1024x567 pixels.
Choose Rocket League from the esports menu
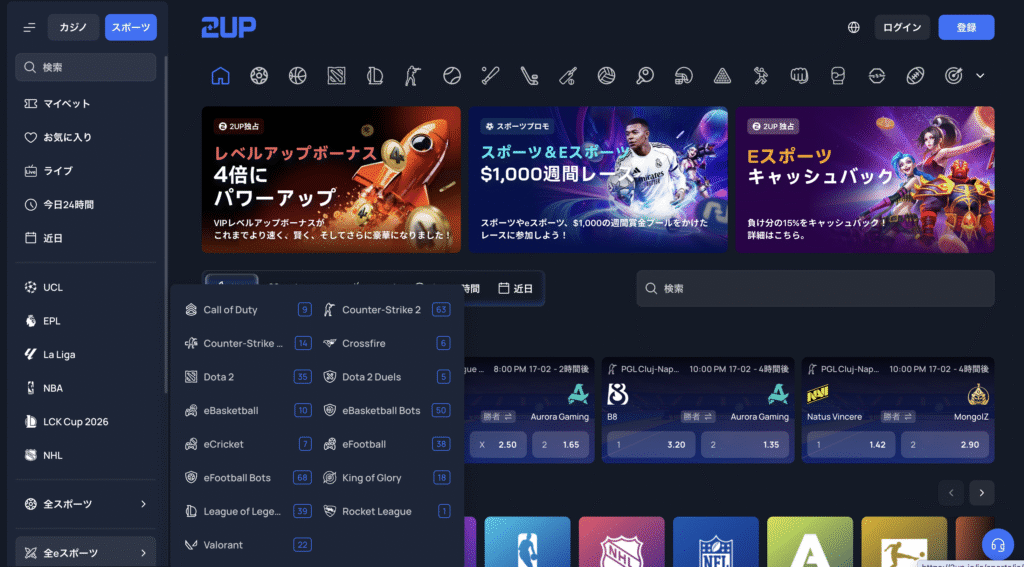tap(387, 511)
